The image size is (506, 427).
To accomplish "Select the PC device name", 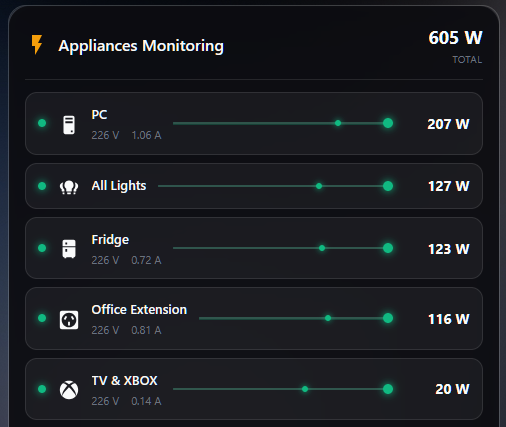I will 99,115.
